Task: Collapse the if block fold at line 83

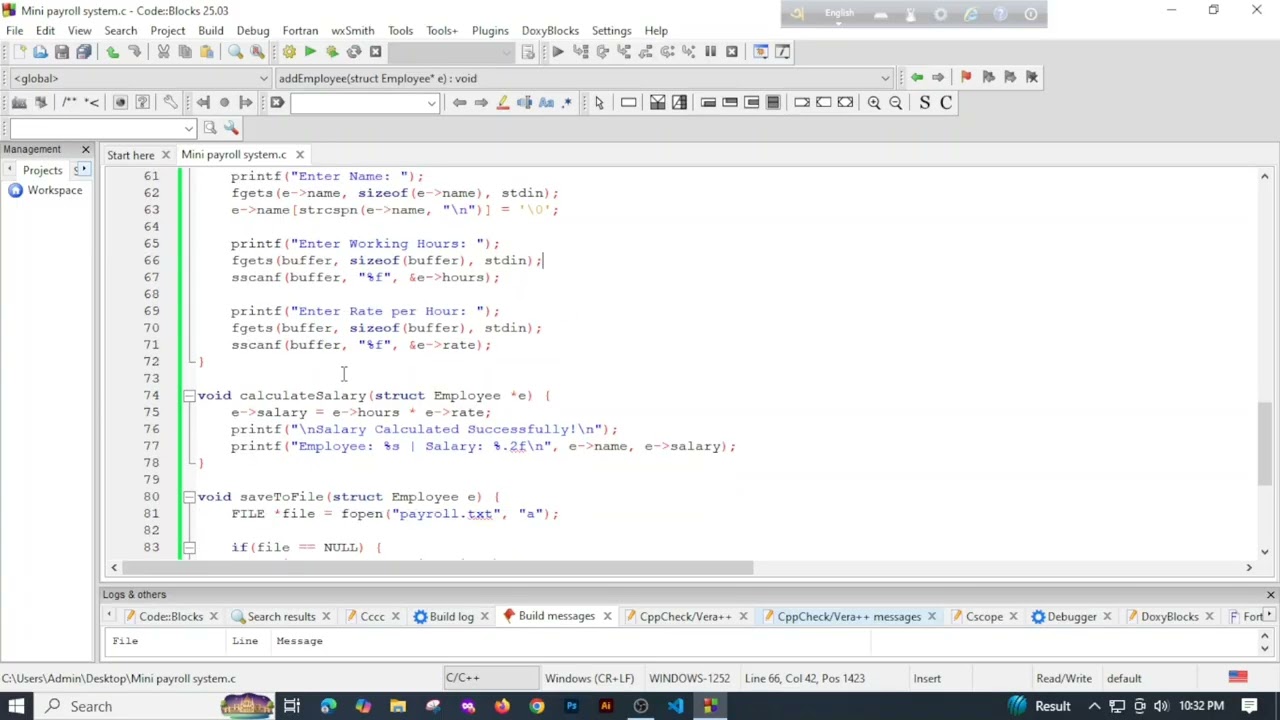Action: [188, 547]
